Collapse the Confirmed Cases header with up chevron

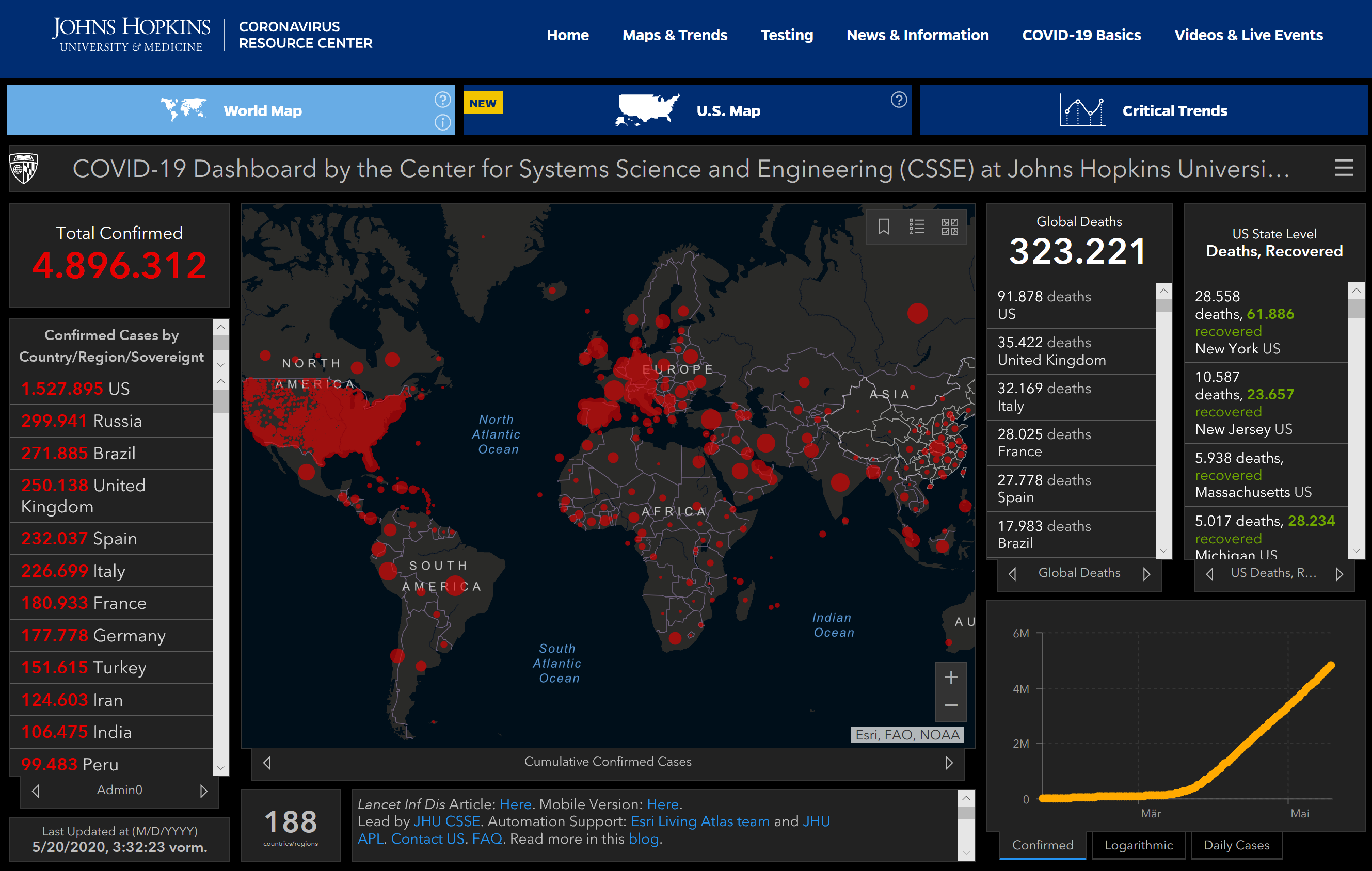221,327
